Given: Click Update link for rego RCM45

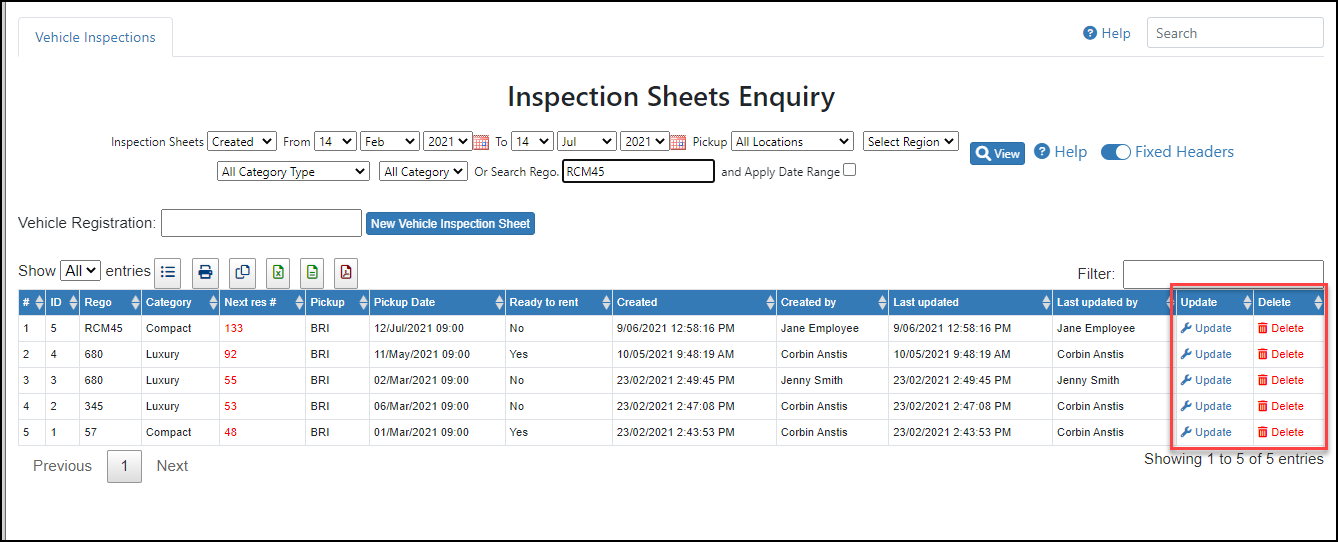Looking at the screenshot, I should click(x=1206, y=328).
